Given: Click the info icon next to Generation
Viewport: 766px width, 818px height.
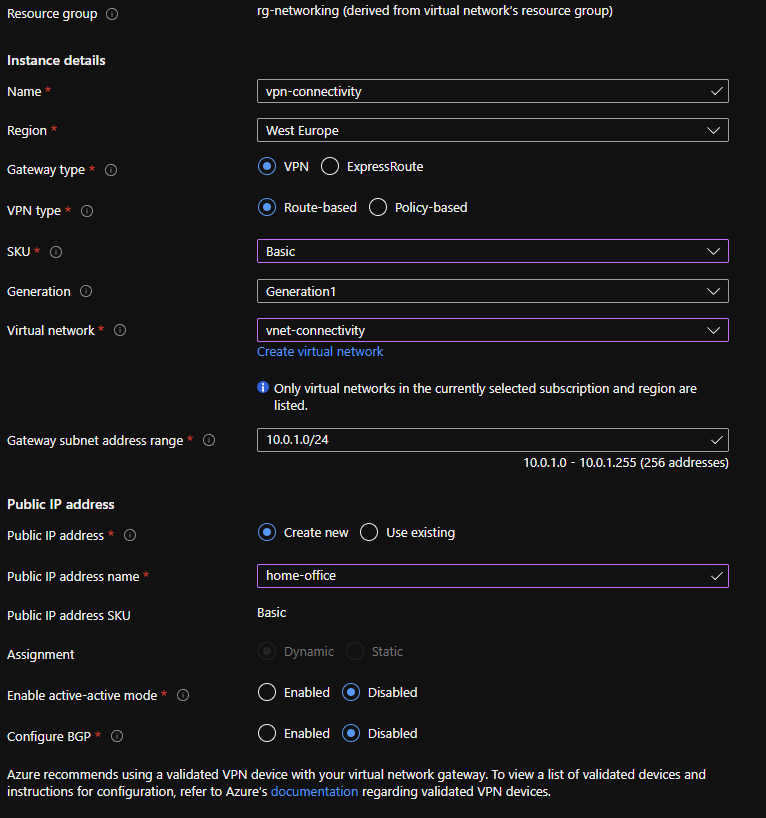Looking at the screenshot, I should coord(86,292).
